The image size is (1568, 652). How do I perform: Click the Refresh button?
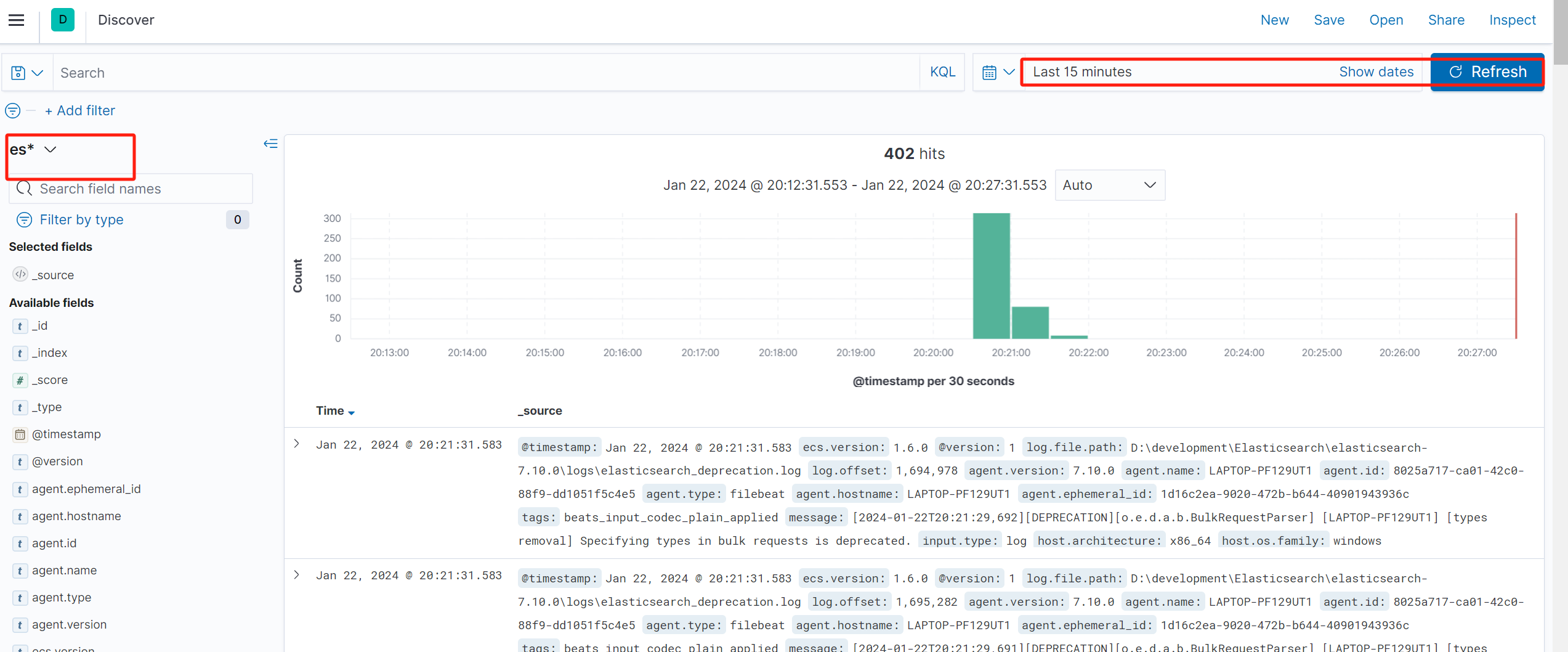[1487, 72]
